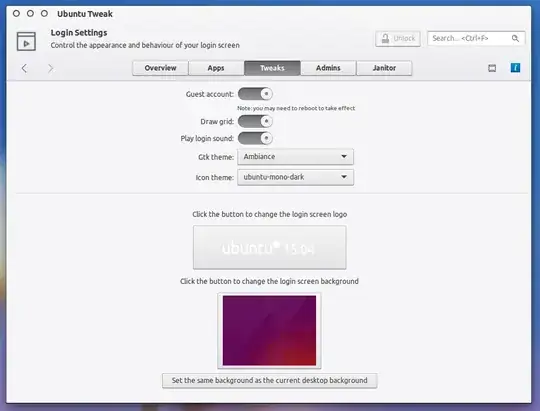Click the Login Settings heading
540x411 pixels.
[x=79, y=33]
